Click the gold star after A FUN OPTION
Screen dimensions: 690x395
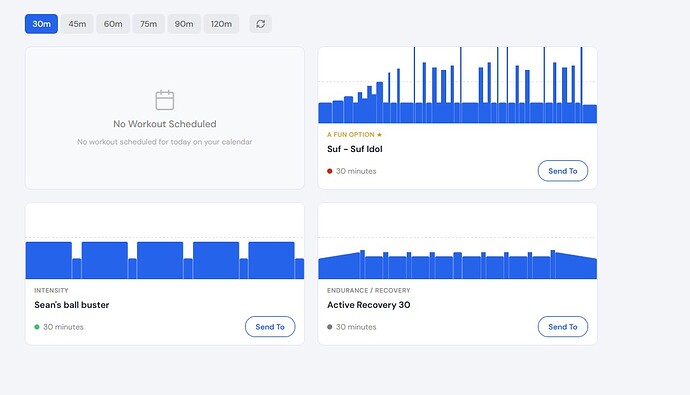[379, 135]
